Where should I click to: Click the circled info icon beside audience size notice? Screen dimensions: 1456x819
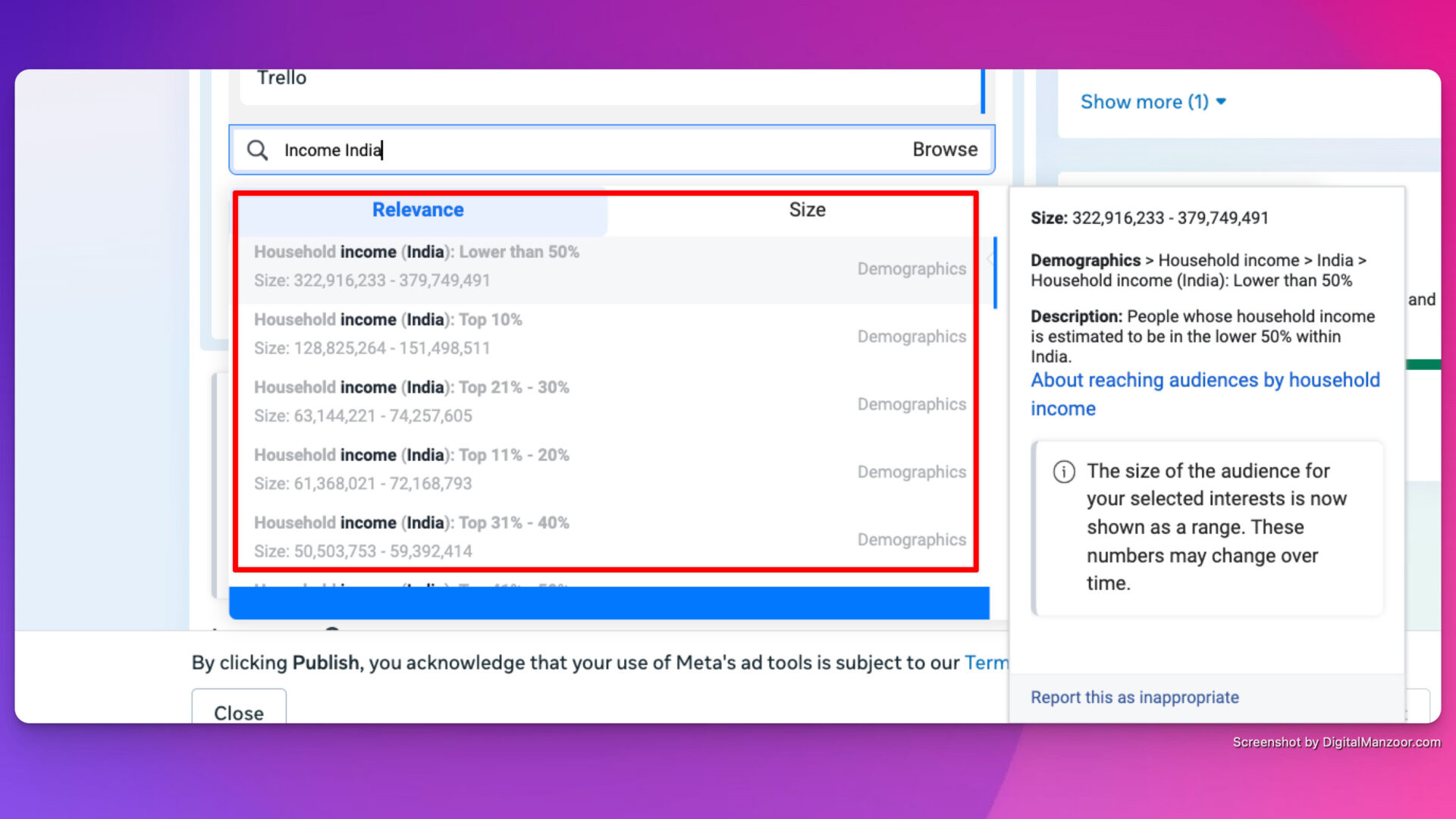coord(1063,471)
